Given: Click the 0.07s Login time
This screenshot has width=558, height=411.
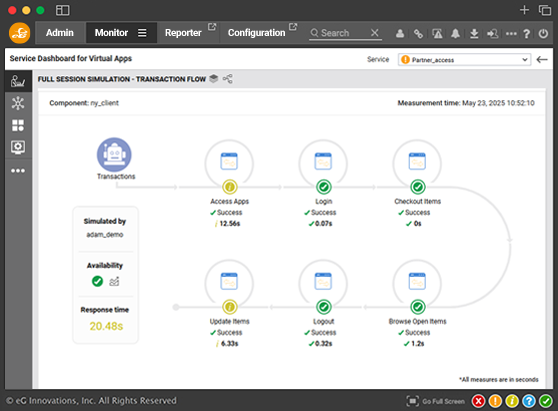Looking at the screenshot, I should pos(323,223).
